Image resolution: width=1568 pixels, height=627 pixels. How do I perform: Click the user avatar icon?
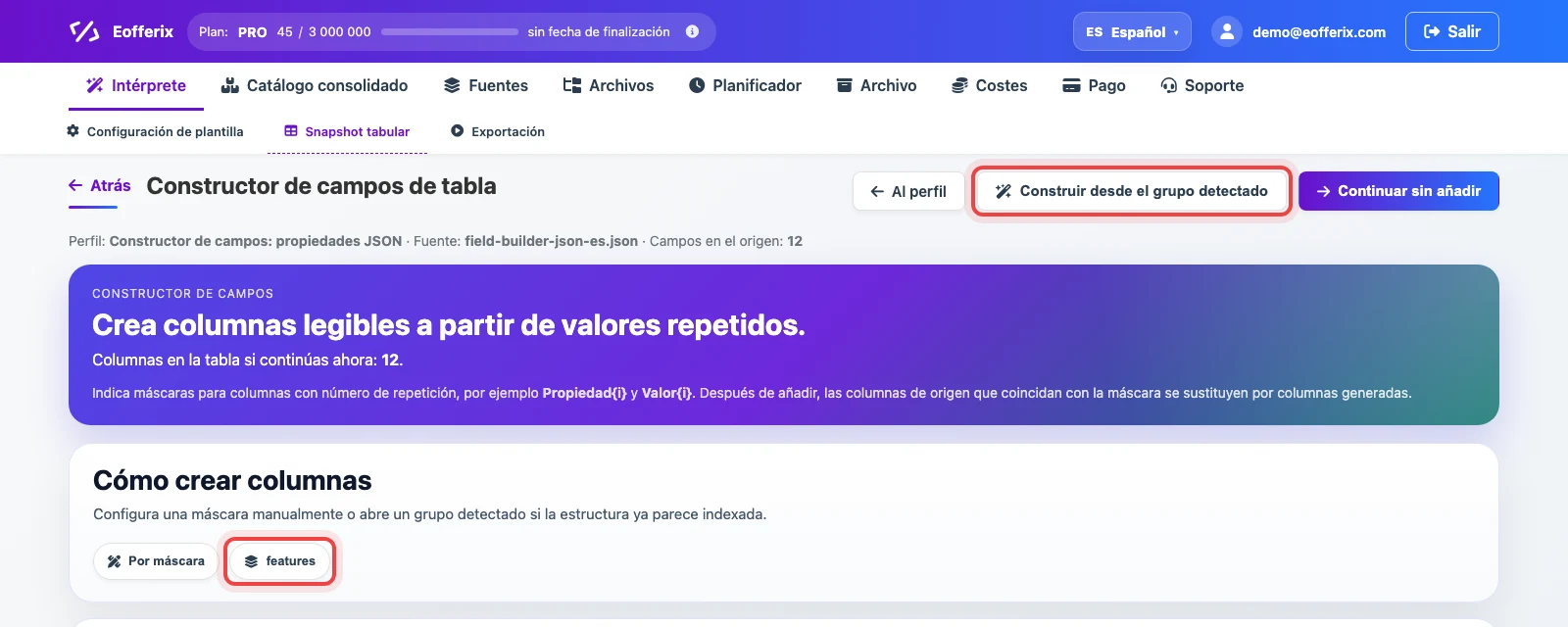coord(1227,31)
